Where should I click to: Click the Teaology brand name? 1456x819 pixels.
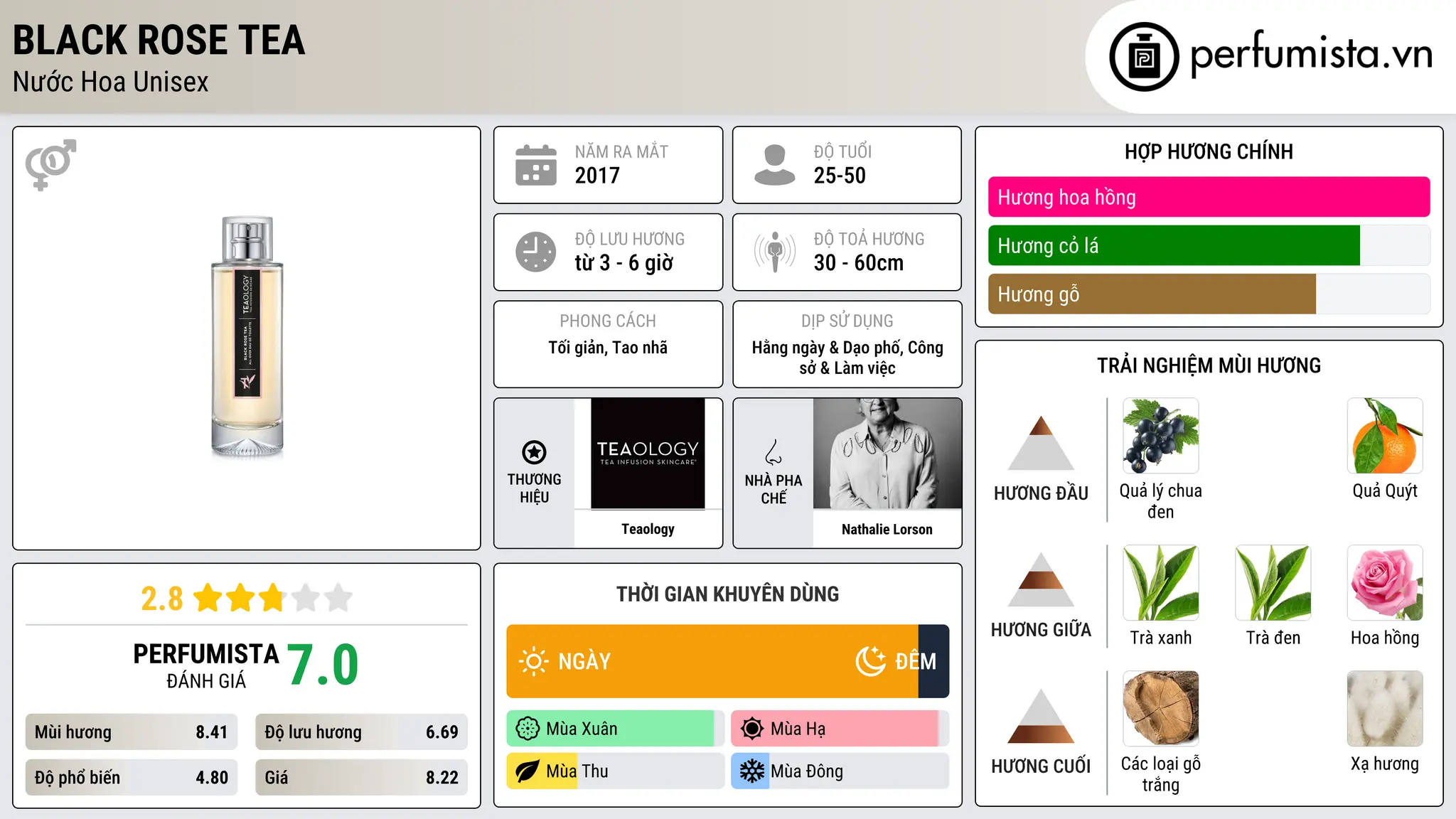pyautogui.click(x=648, y=529)
